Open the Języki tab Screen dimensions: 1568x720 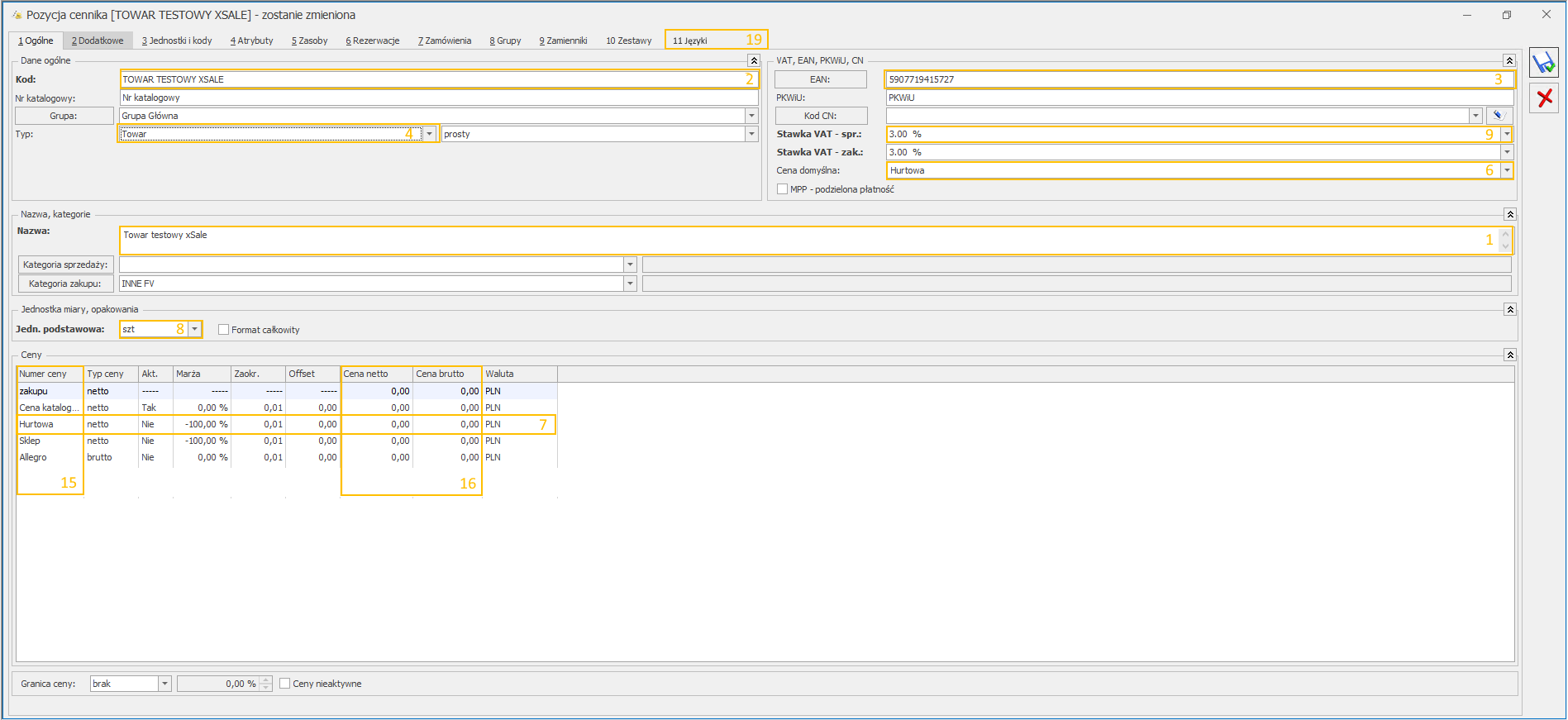pos(690,41)
